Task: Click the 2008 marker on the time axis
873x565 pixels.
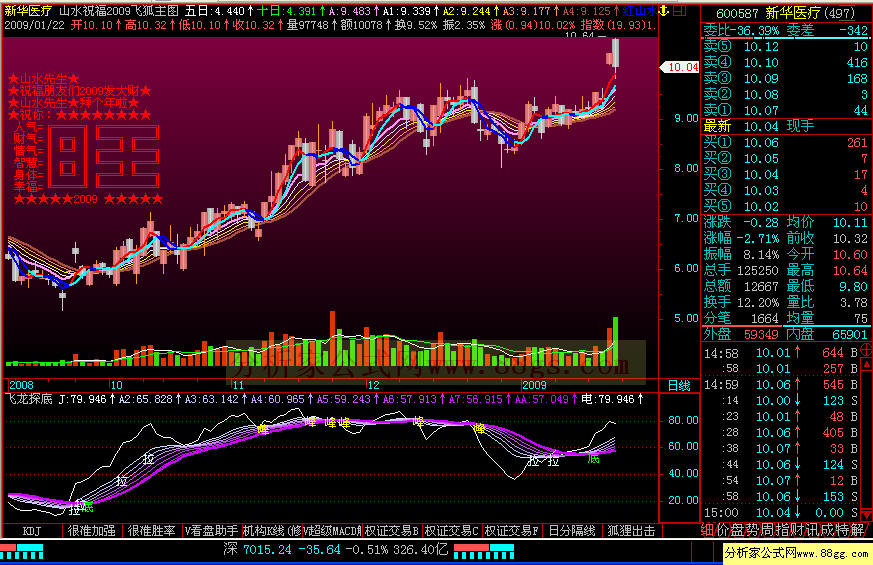Action: point(21,385)
